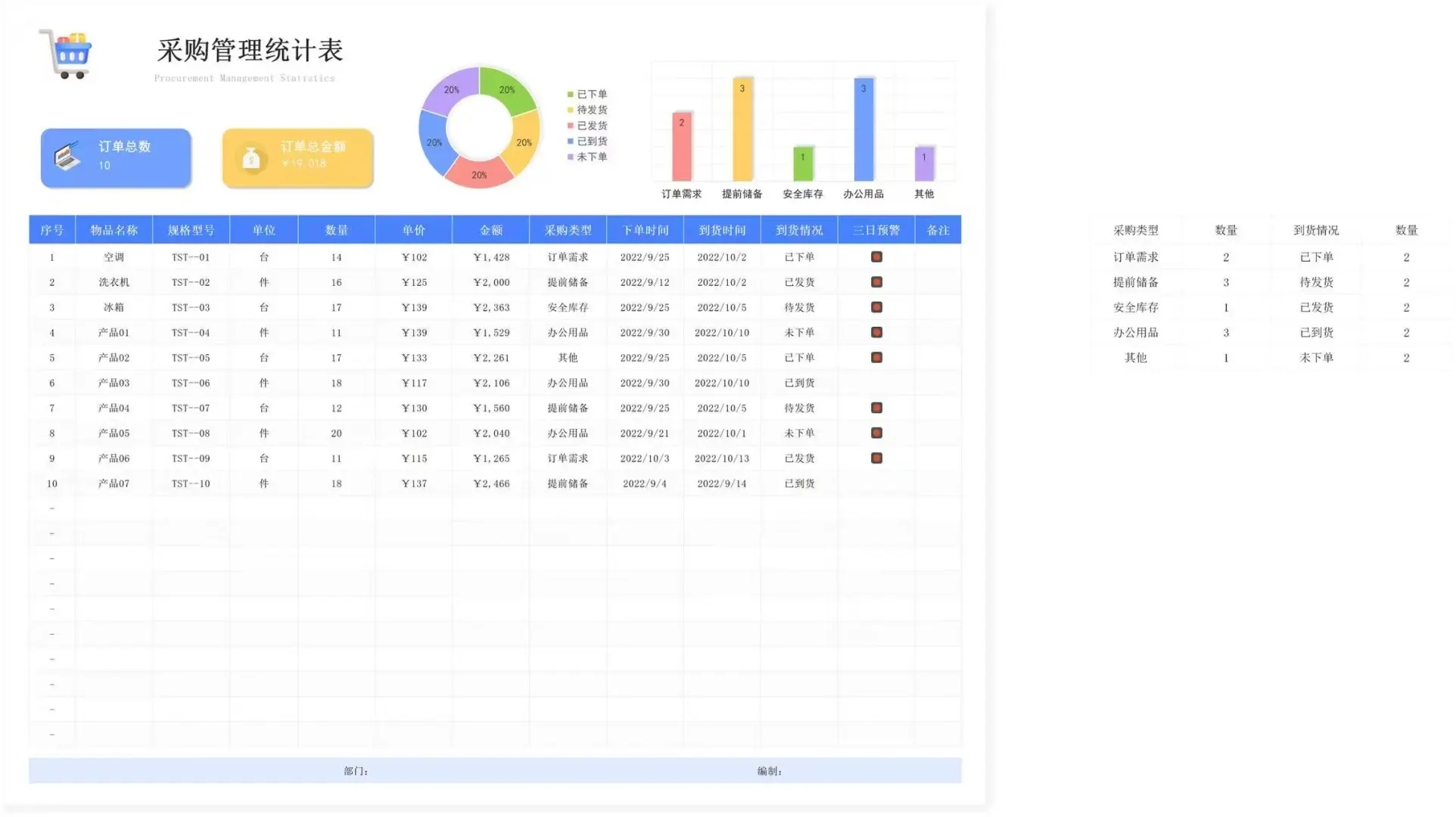
Task: Click the 订单需求 bar chart axis label
Action: (682, 194)
